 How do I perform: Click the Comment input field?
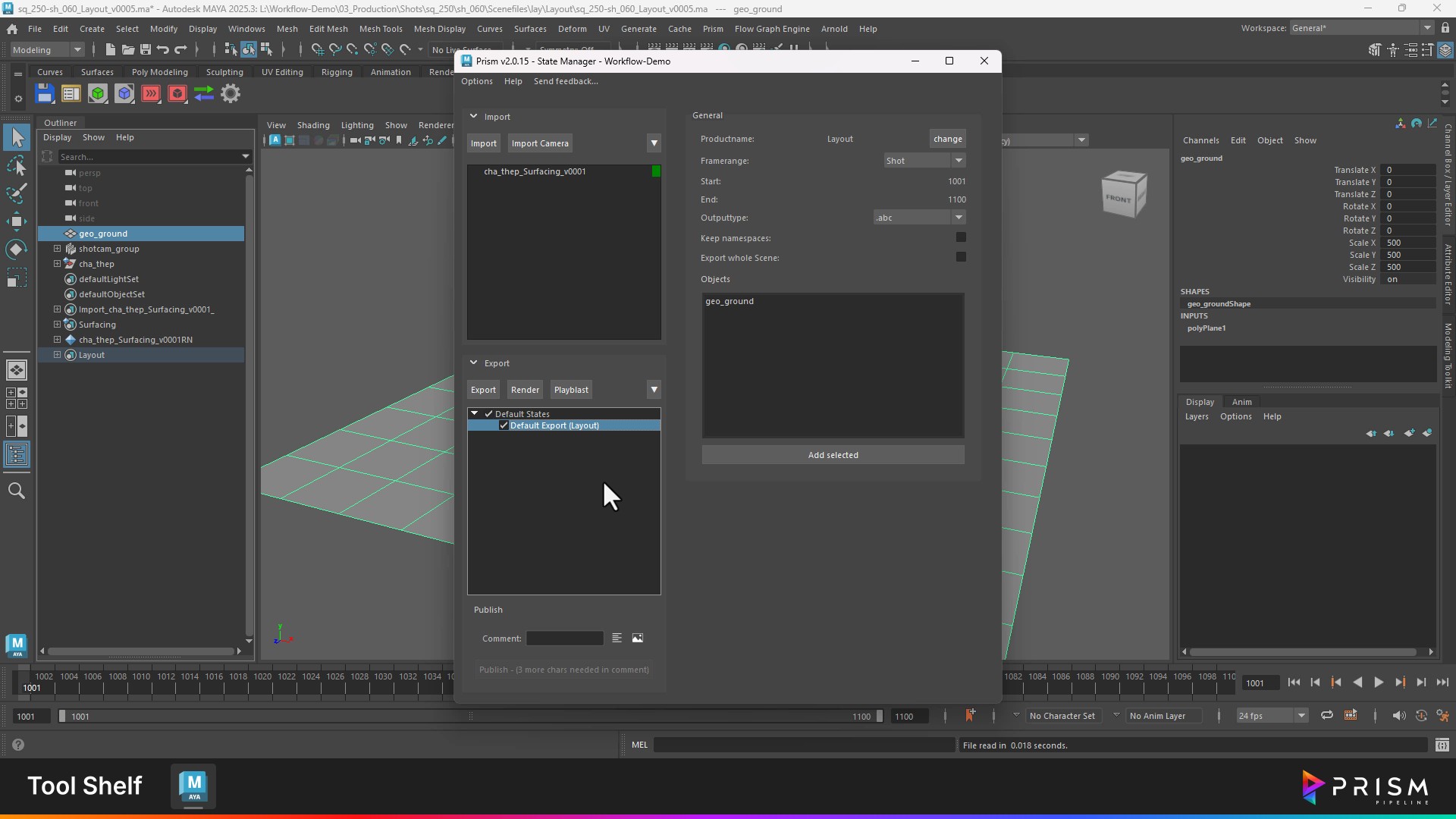564,639
